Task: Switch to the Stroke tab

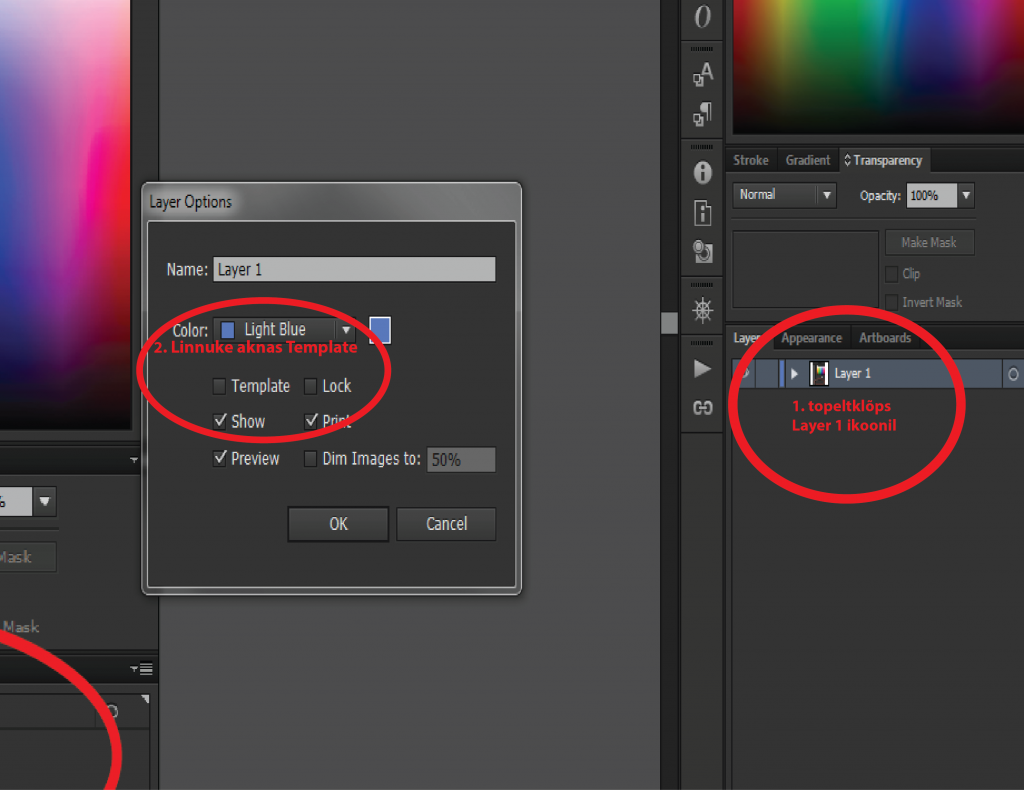Action: (x=750, y=161)
